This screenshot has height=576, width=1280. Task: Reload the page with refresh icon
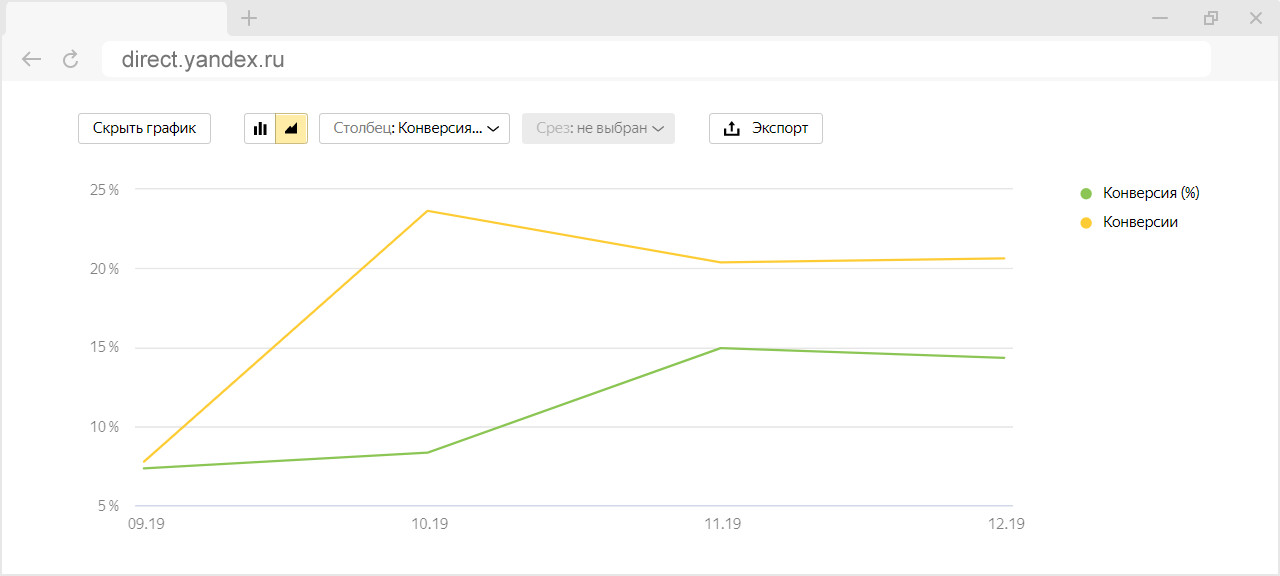pos(70,60)
